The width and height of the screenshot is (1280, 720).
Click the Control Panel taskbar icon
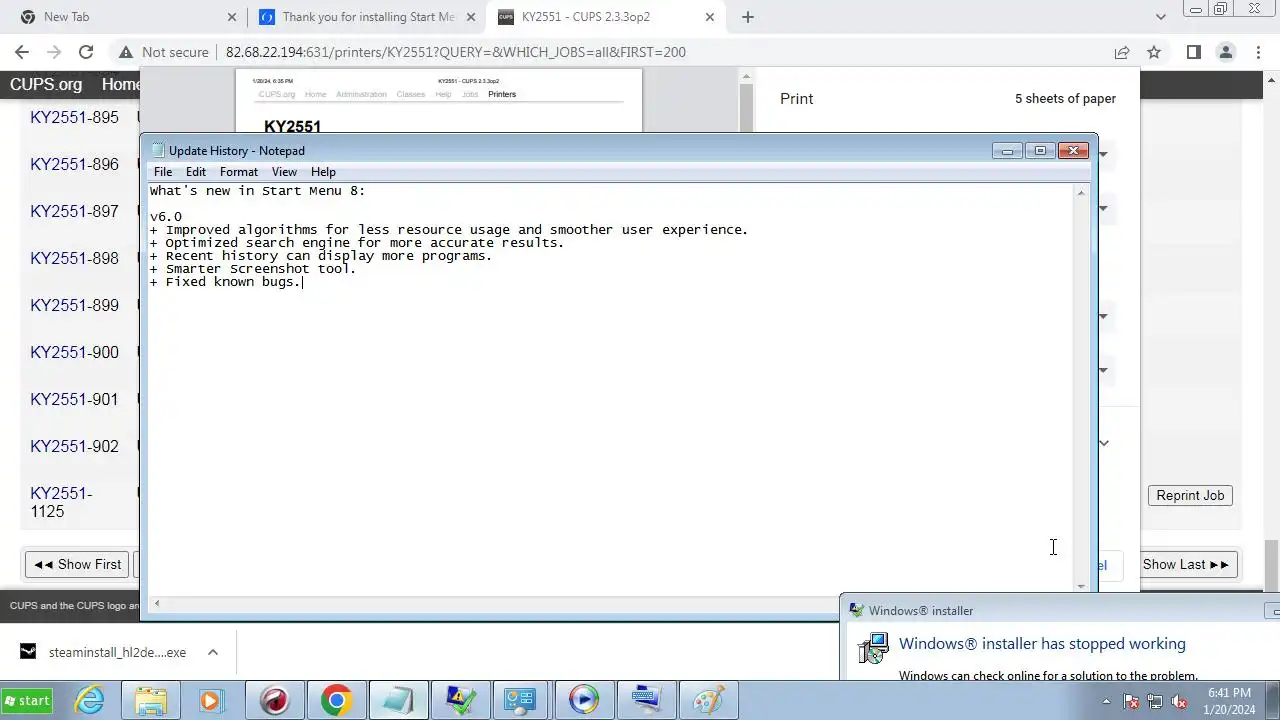click(521, 701)
